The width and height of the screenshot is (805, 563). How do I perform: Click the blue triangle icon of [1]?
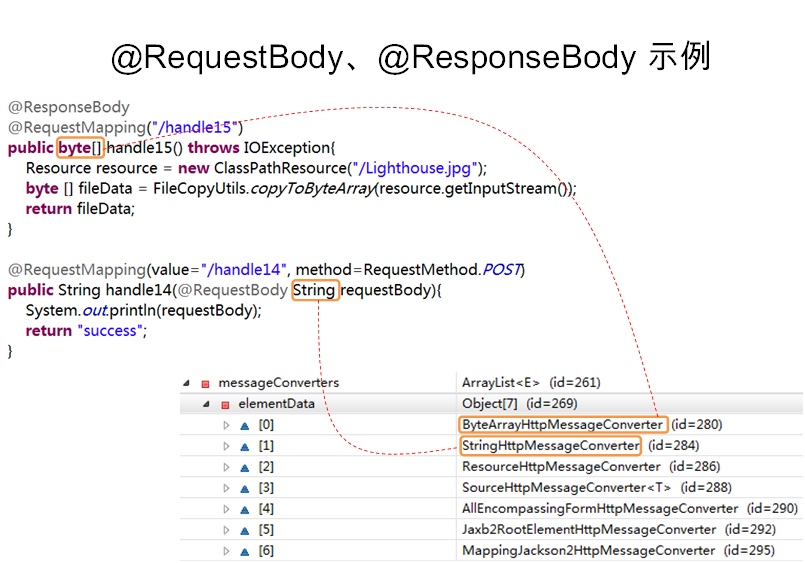(x=245, y=447)
